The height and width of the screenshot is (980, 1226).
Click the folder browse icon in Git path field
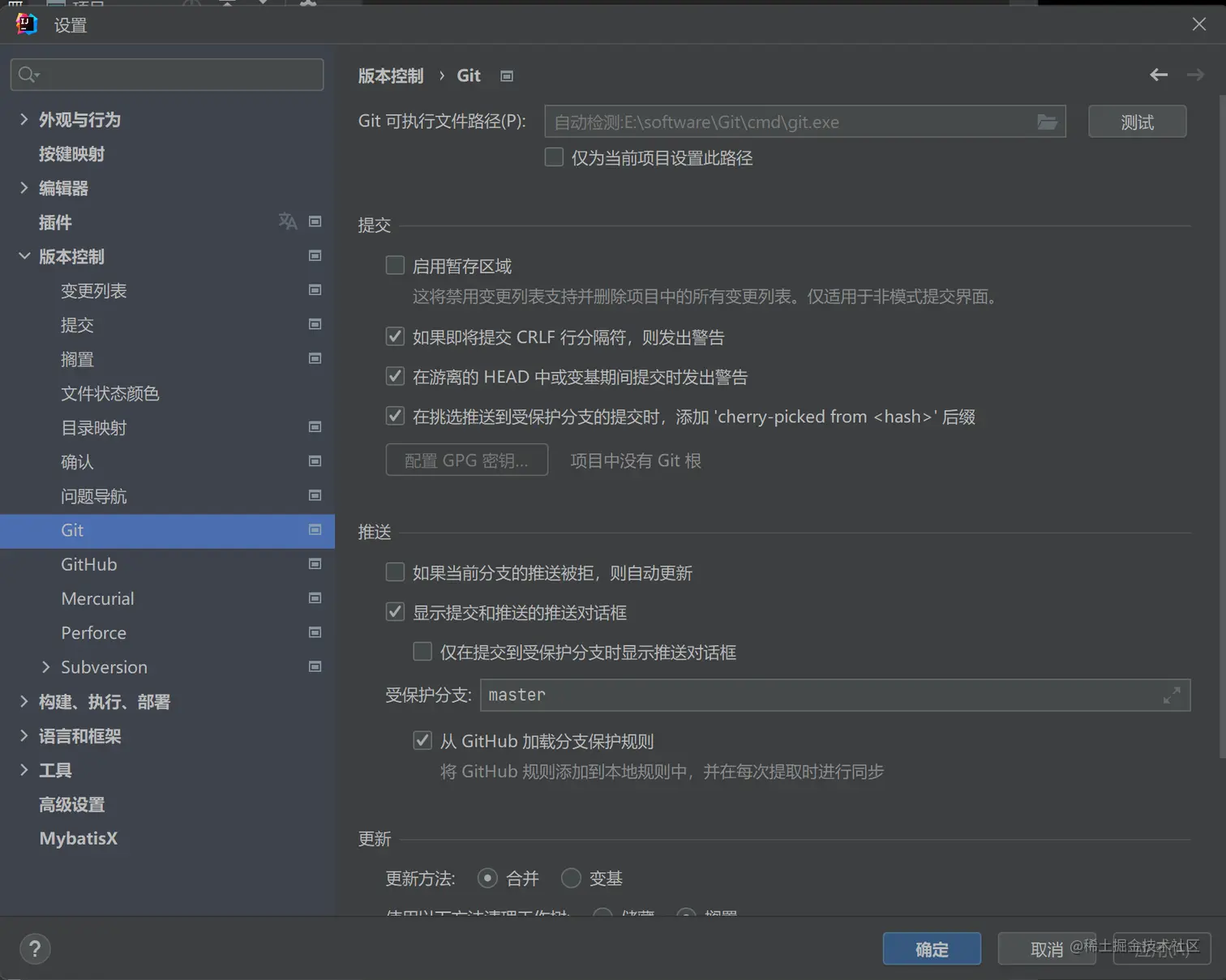coord(1047,122)
